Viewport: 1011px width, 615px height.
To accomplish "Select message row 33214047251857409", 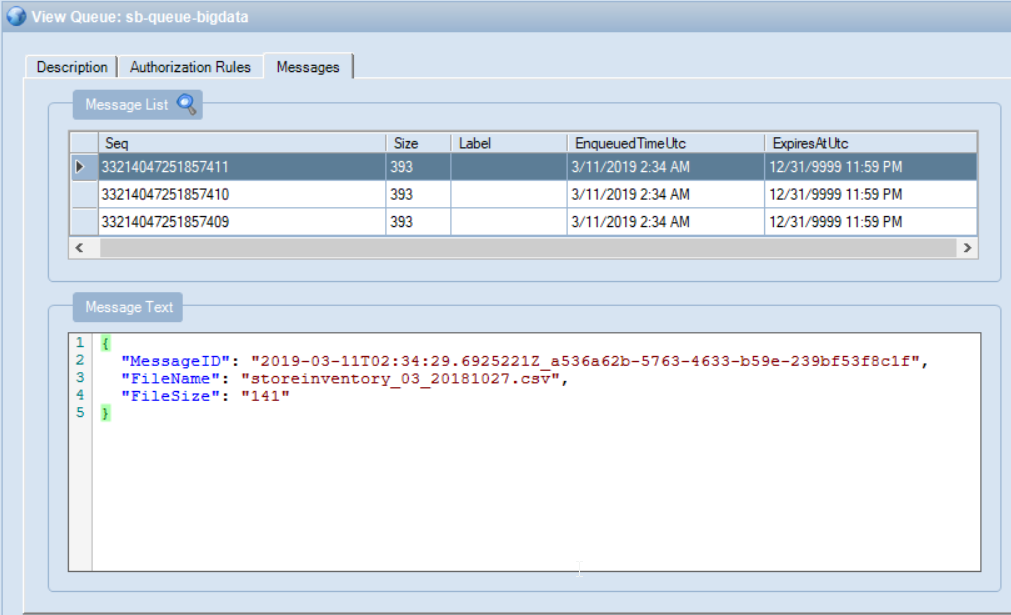I will 524,222.
